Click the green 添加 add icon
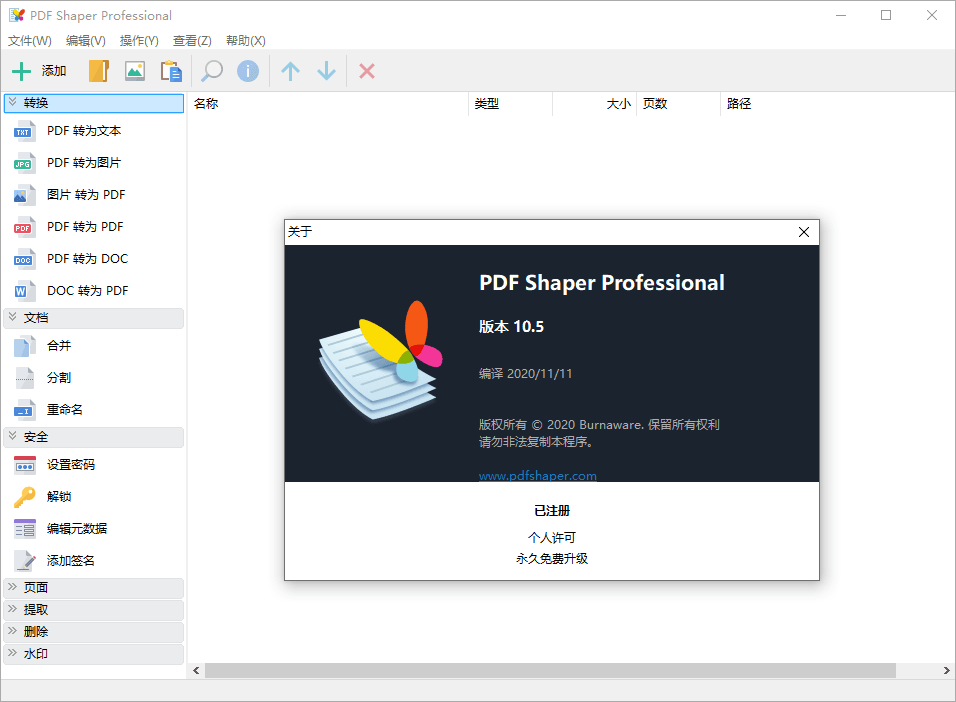The image size is (956, 702). [21, 70]
